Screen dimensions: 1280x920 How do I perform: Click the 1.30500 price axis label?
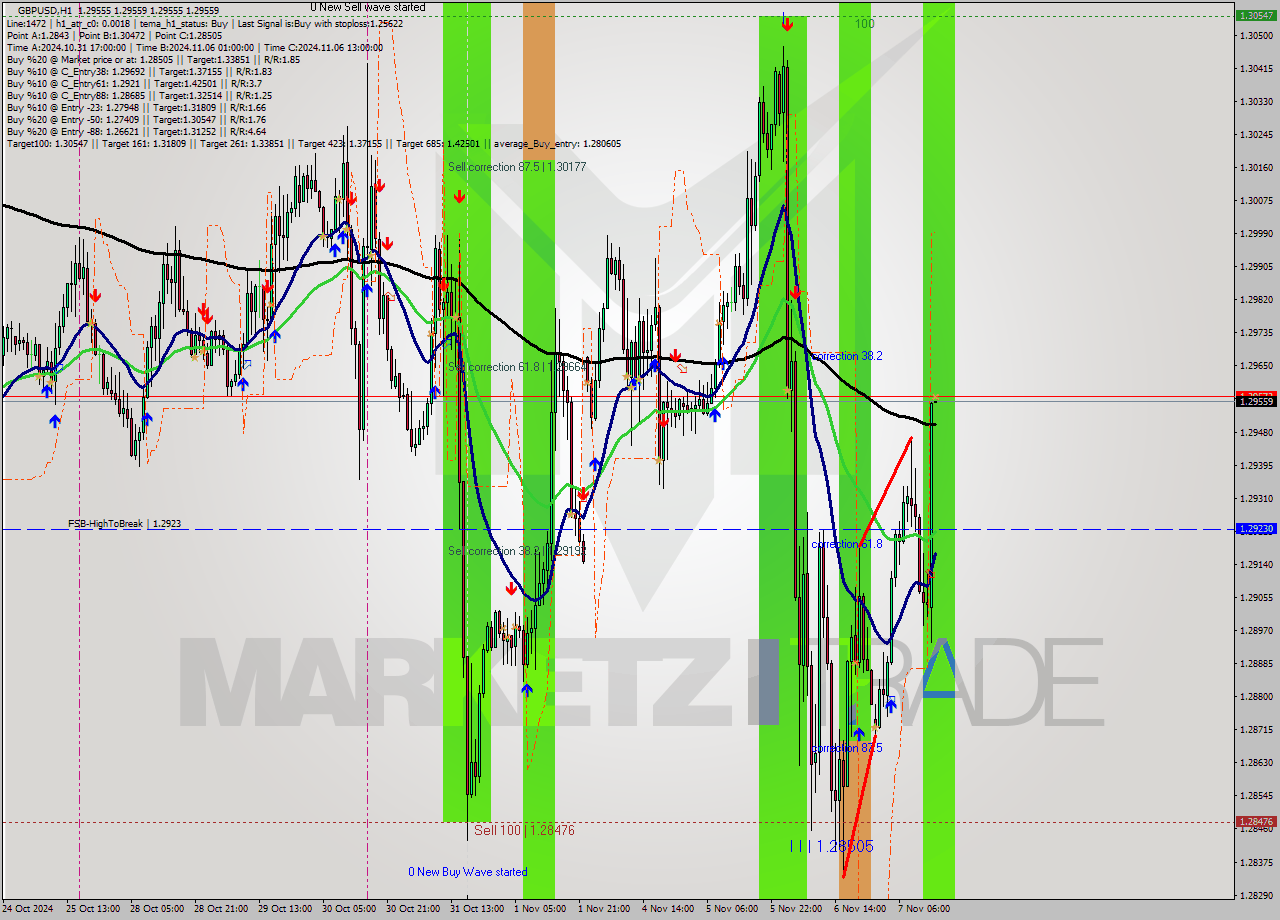(1255, 35)
